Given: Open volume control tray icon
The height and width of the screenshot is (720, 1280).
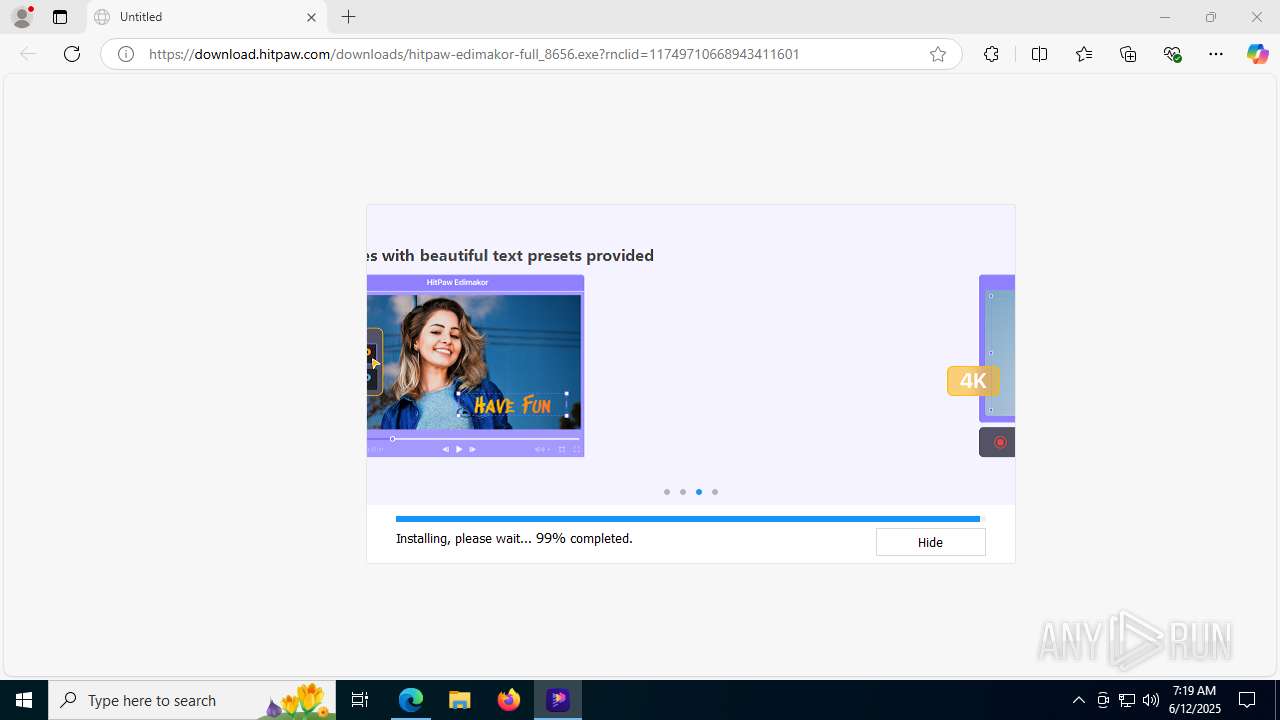Looking at the screenshot, I should (x=1151, y=700).
